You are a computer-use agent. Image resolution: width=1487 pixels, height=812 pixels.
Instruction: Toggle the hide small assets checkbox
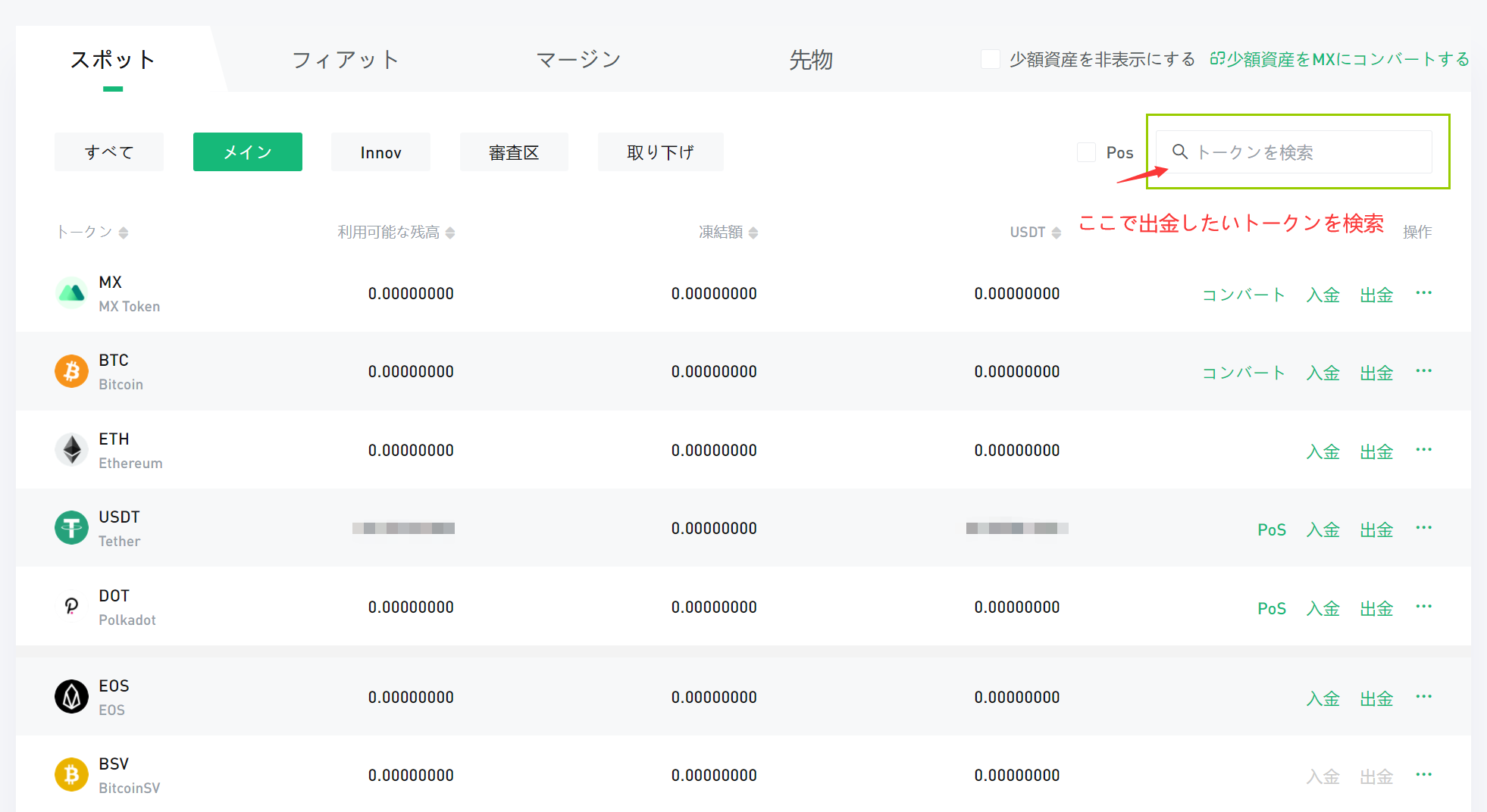coord(990,59)
